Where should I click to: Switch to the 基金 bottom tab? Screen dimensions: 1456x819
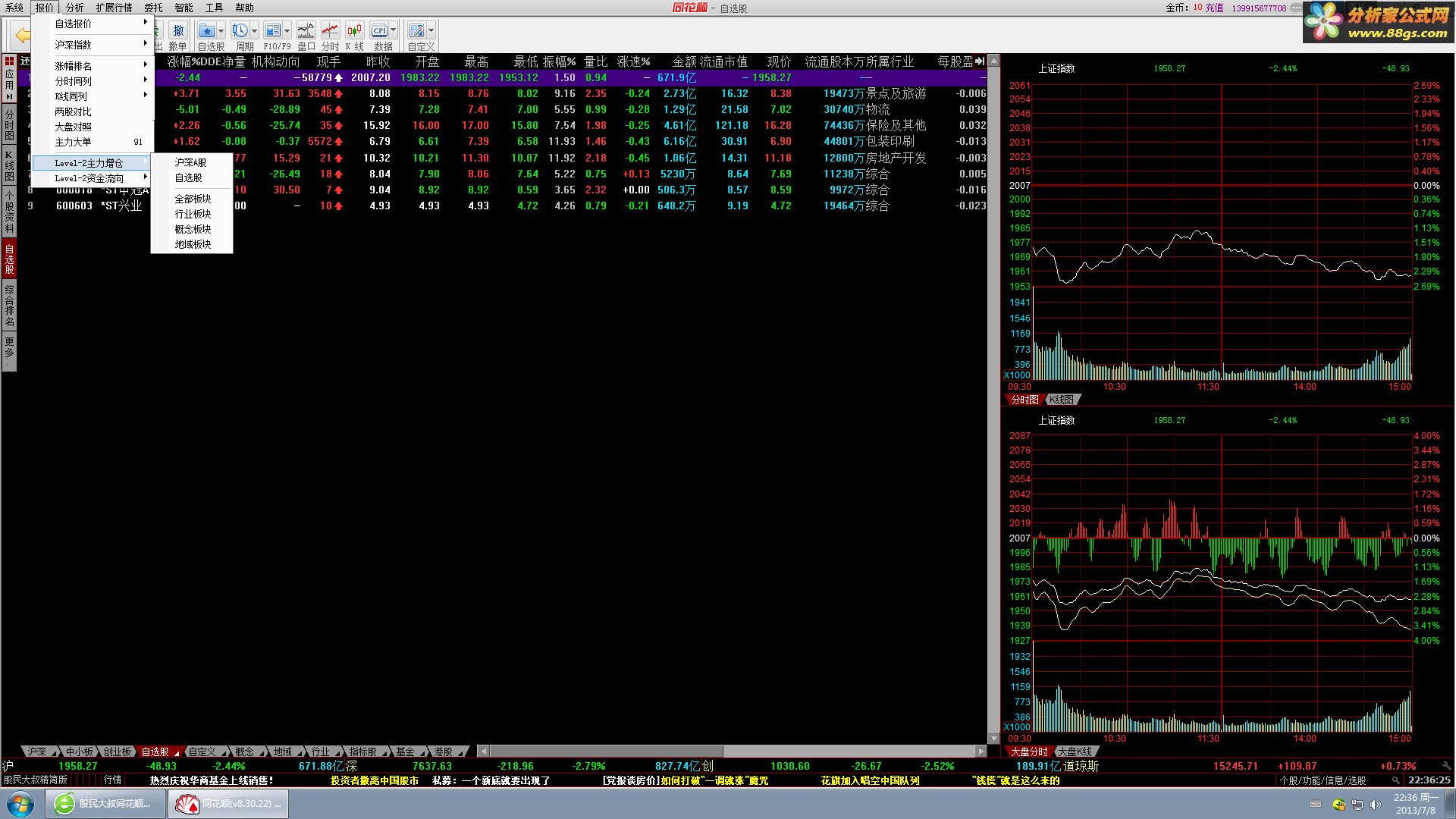(x=405, y=752)
